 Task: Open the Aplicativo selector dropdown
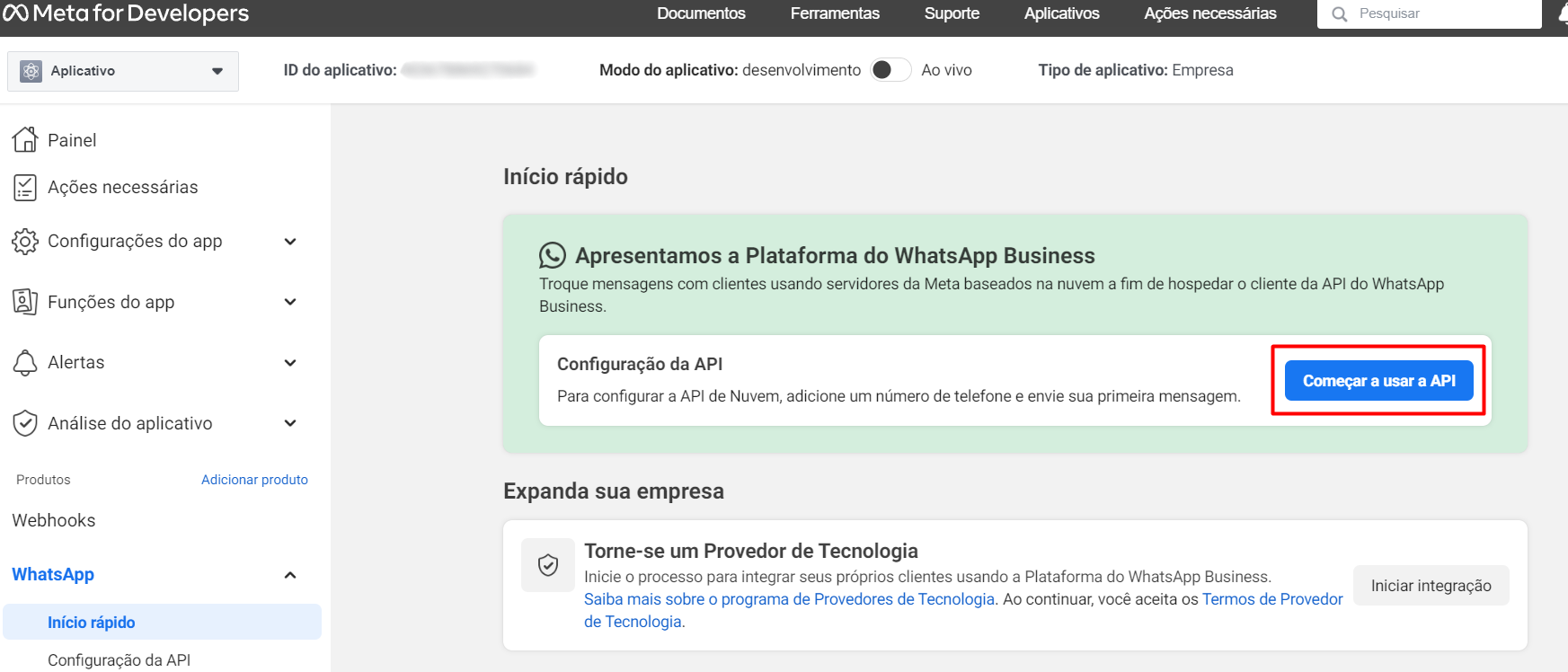(123, 71)
